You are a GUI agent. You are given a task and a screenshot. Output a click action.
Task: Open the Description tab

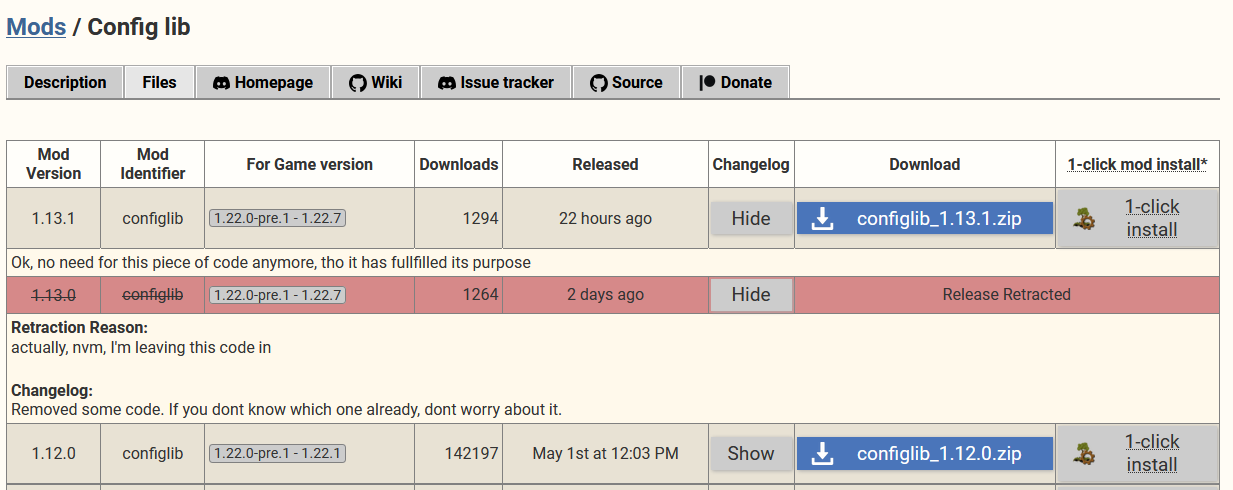point(65,83)
